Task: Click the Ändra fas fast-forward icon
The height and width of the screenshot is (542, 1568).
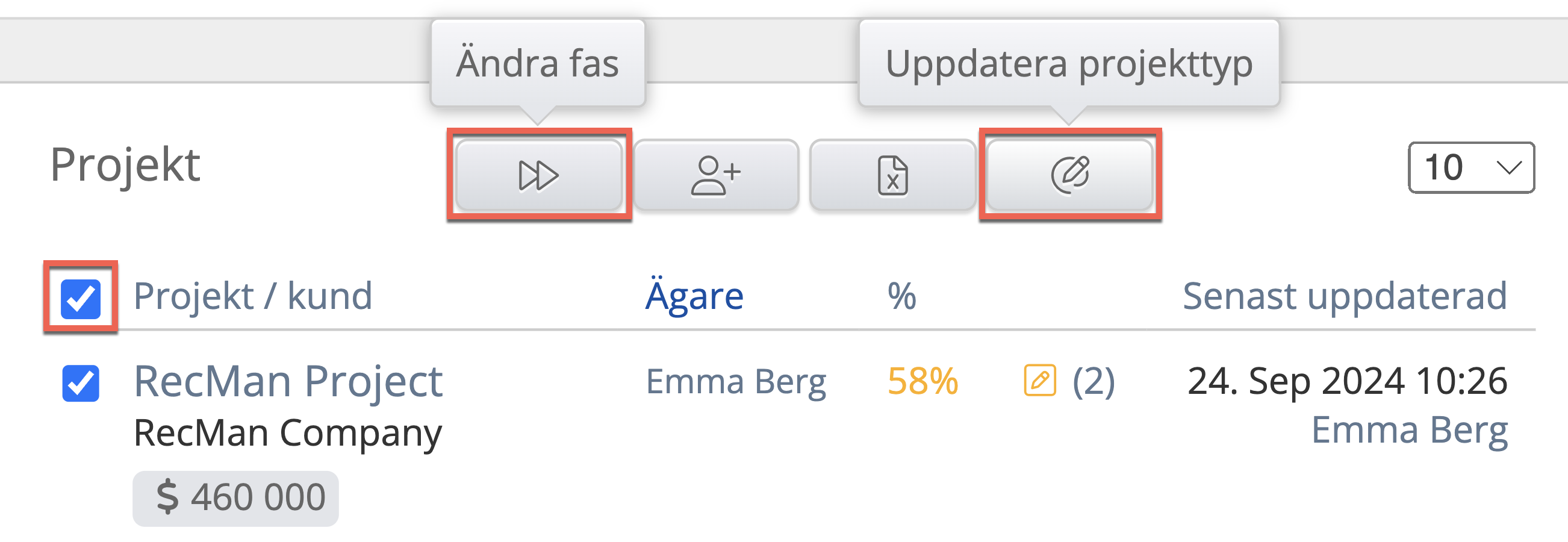Action: (538, 175)
